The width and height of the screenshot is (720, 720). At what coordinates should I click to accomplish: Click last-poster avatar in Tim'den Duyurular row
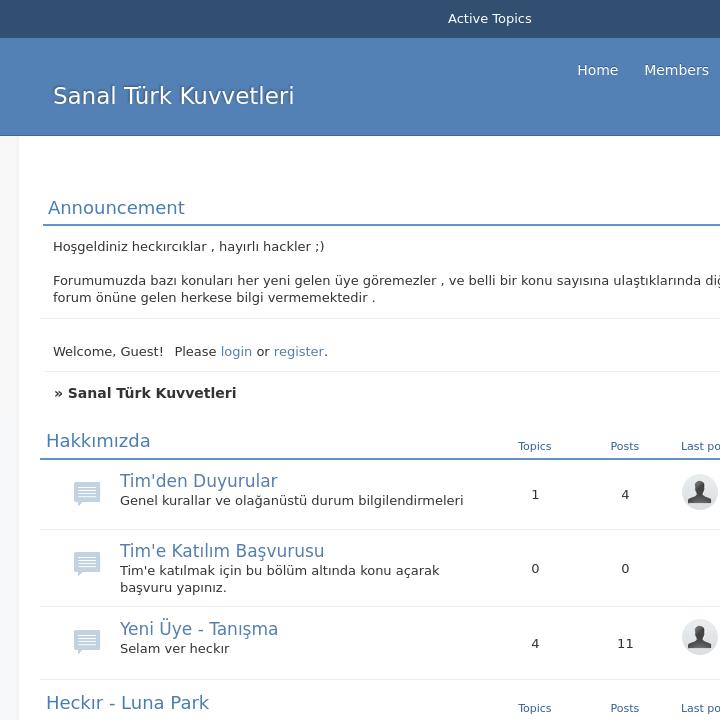[699, 492]
